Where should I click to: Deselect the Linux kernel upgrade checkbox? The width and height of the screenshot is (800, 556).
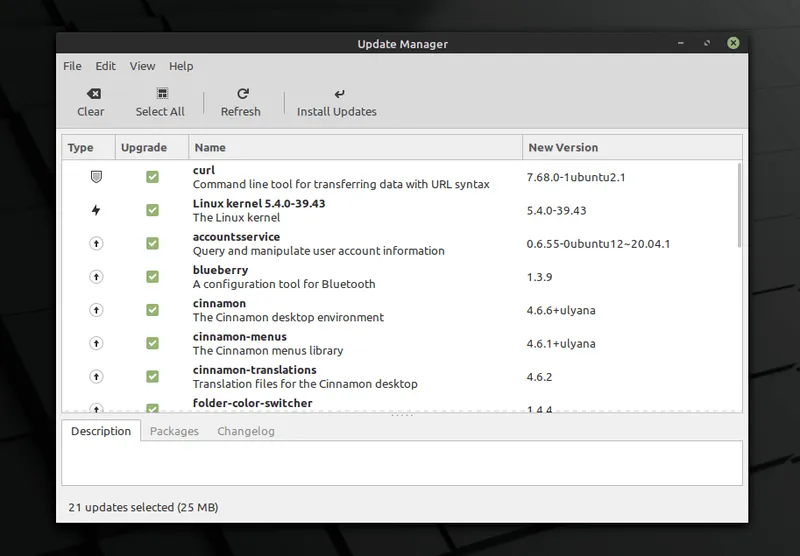(152, 210)
